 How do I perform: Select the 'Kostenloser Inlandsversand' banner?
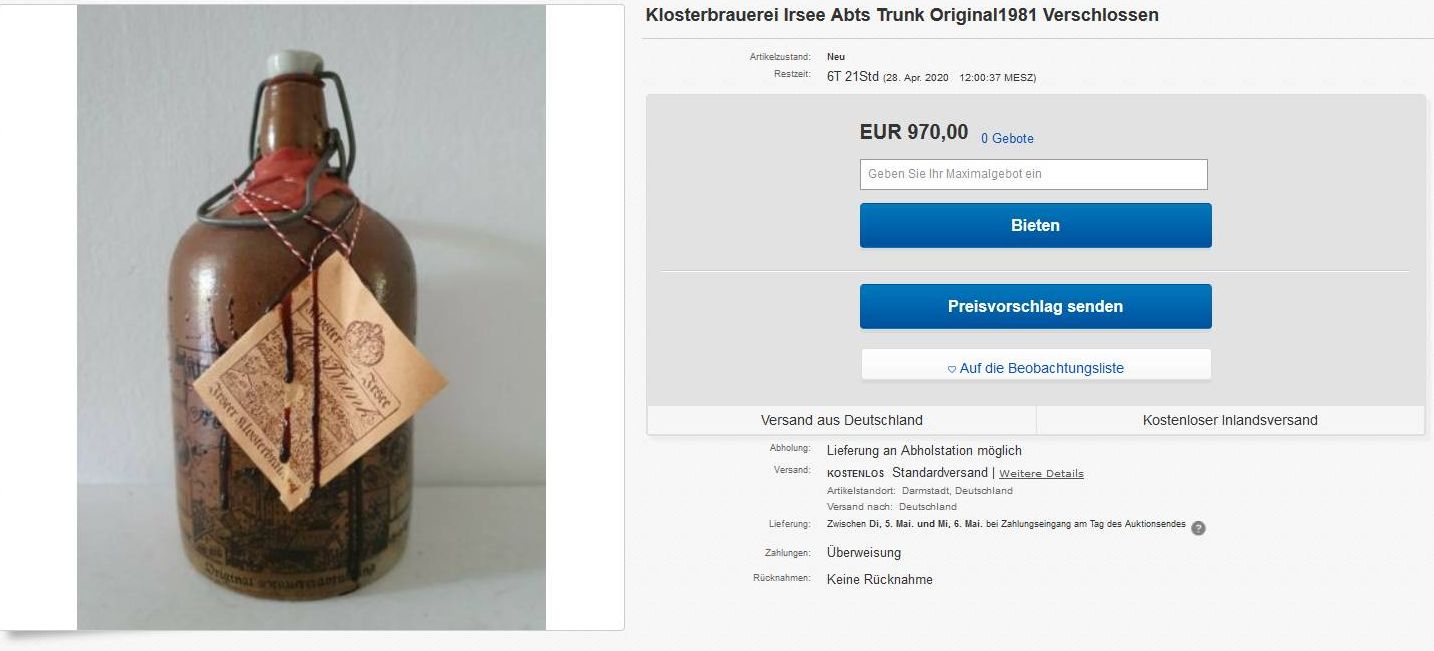tap(1230, 420)
